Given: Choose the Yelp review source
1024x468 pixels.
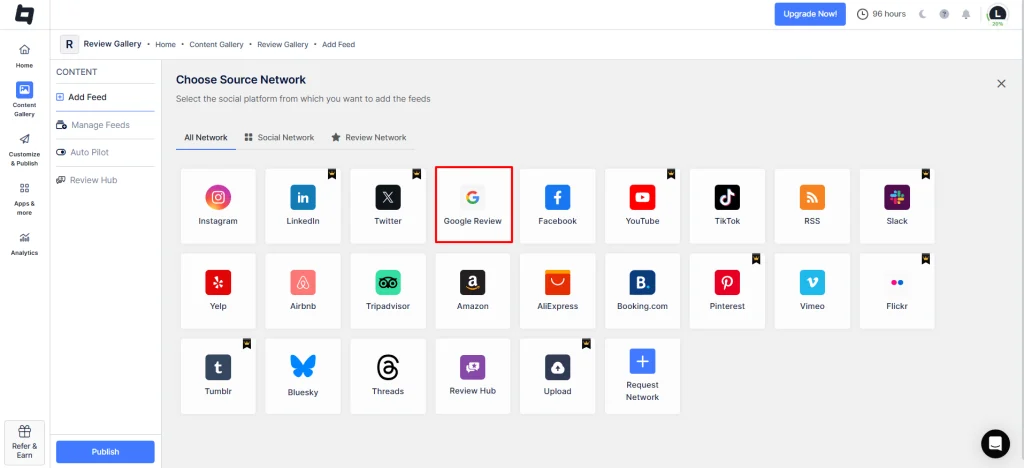Looking at the screenshot, I should pyautogui.click(x=218, y=290).
